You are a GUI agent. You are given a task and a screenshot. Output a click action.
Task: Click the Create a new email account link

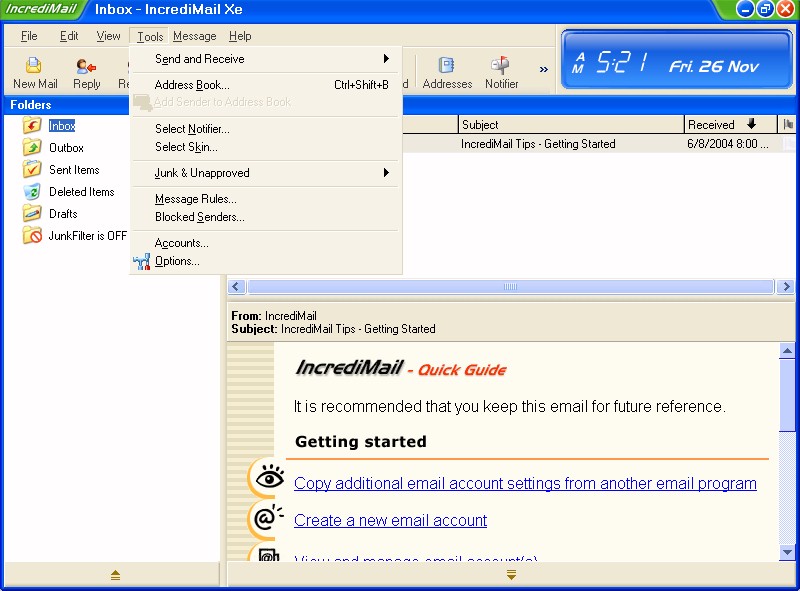pos(390,521)
